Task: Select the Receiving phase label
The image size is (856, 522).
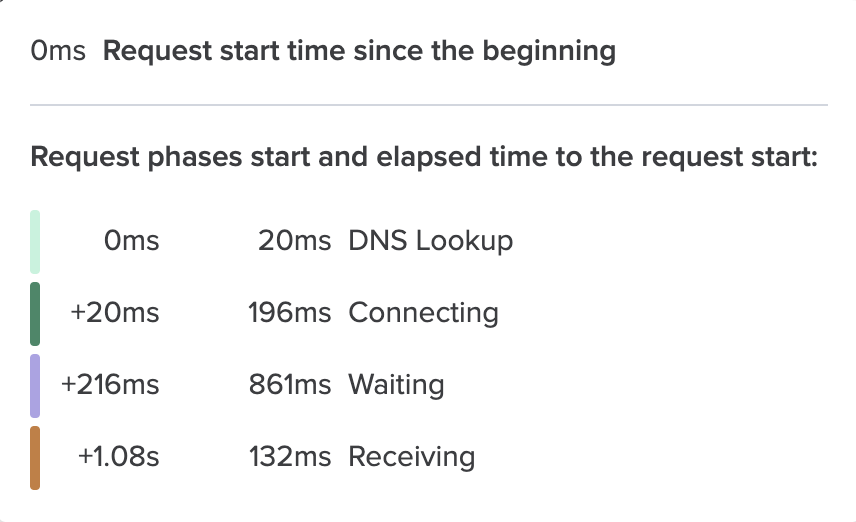Action: pos(412,457)
